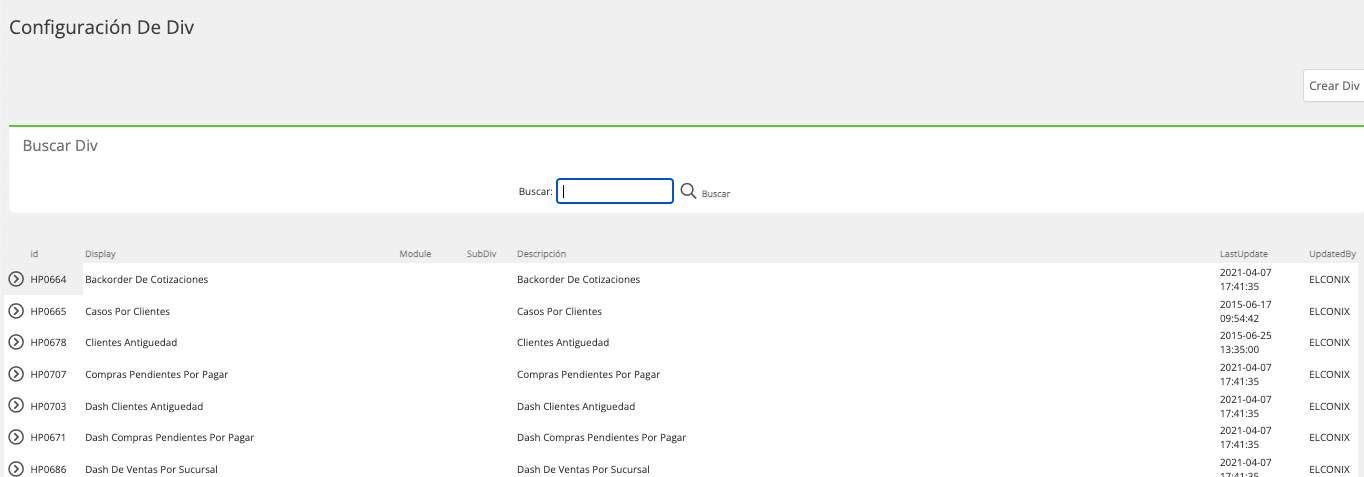This screenshot has width=1364, height=477.
Task: Click the small Buscar link beside the magnifier
Action: pos(716,194)
